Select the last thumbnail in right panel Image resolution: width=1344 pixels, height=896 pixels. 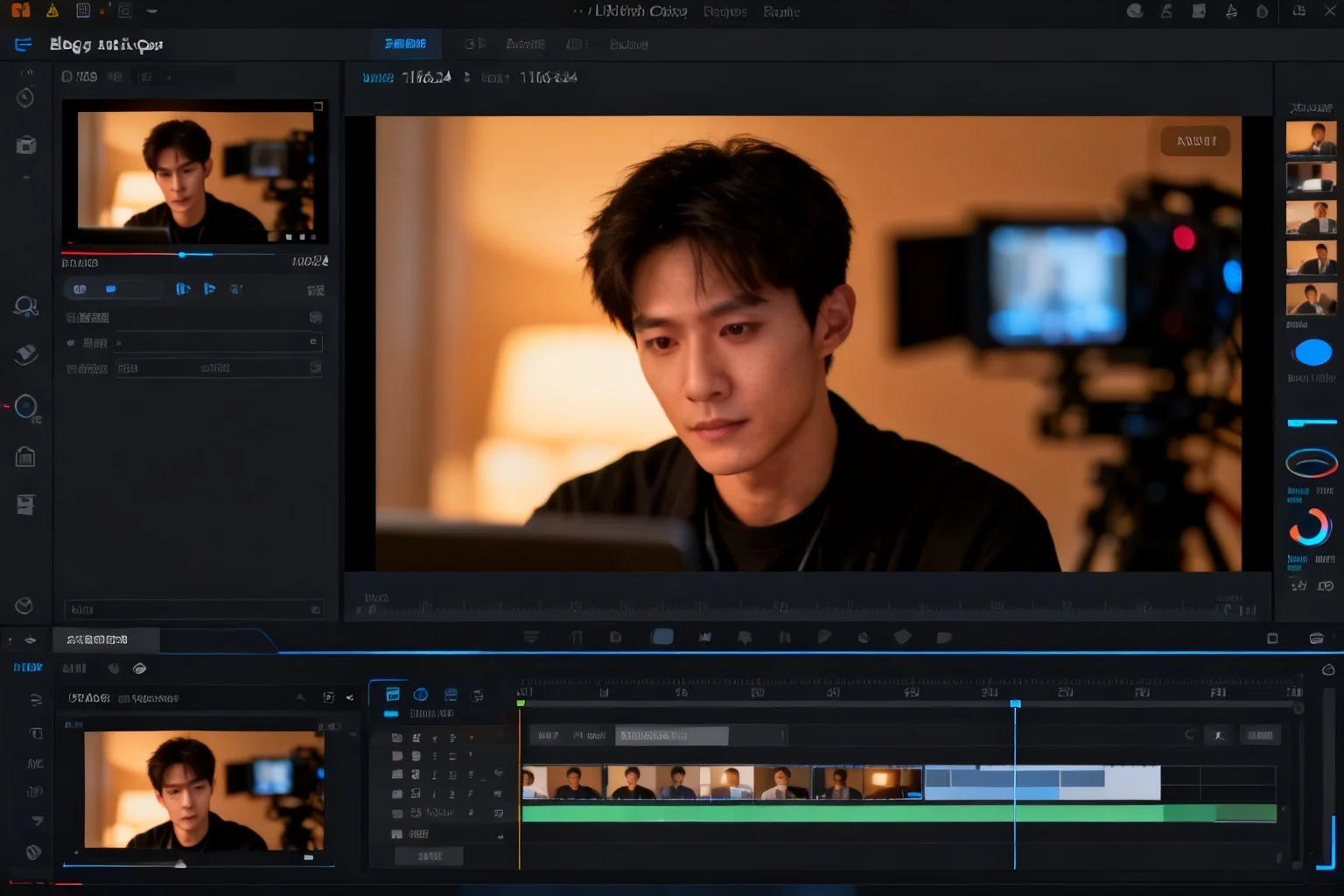[1311, 298]
